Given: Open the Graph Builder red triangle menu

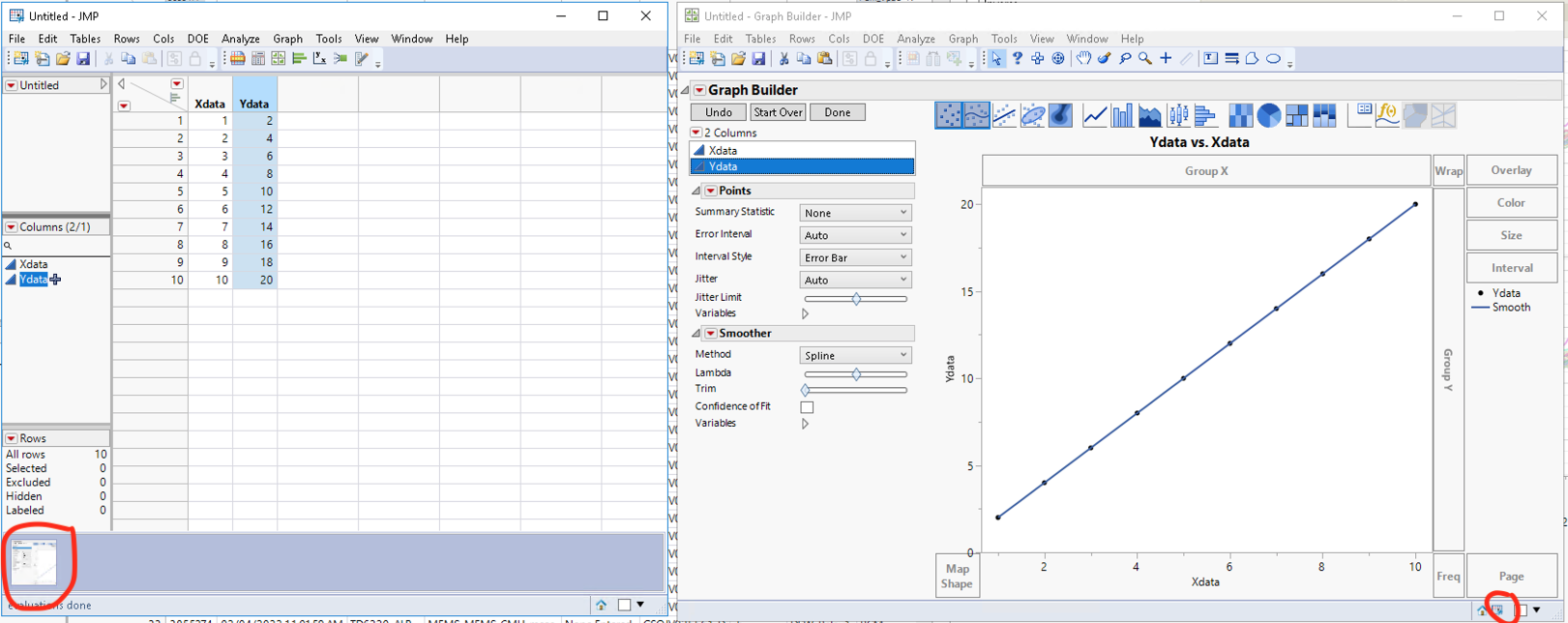Looking at the screenshot, I should pos(699,90).
